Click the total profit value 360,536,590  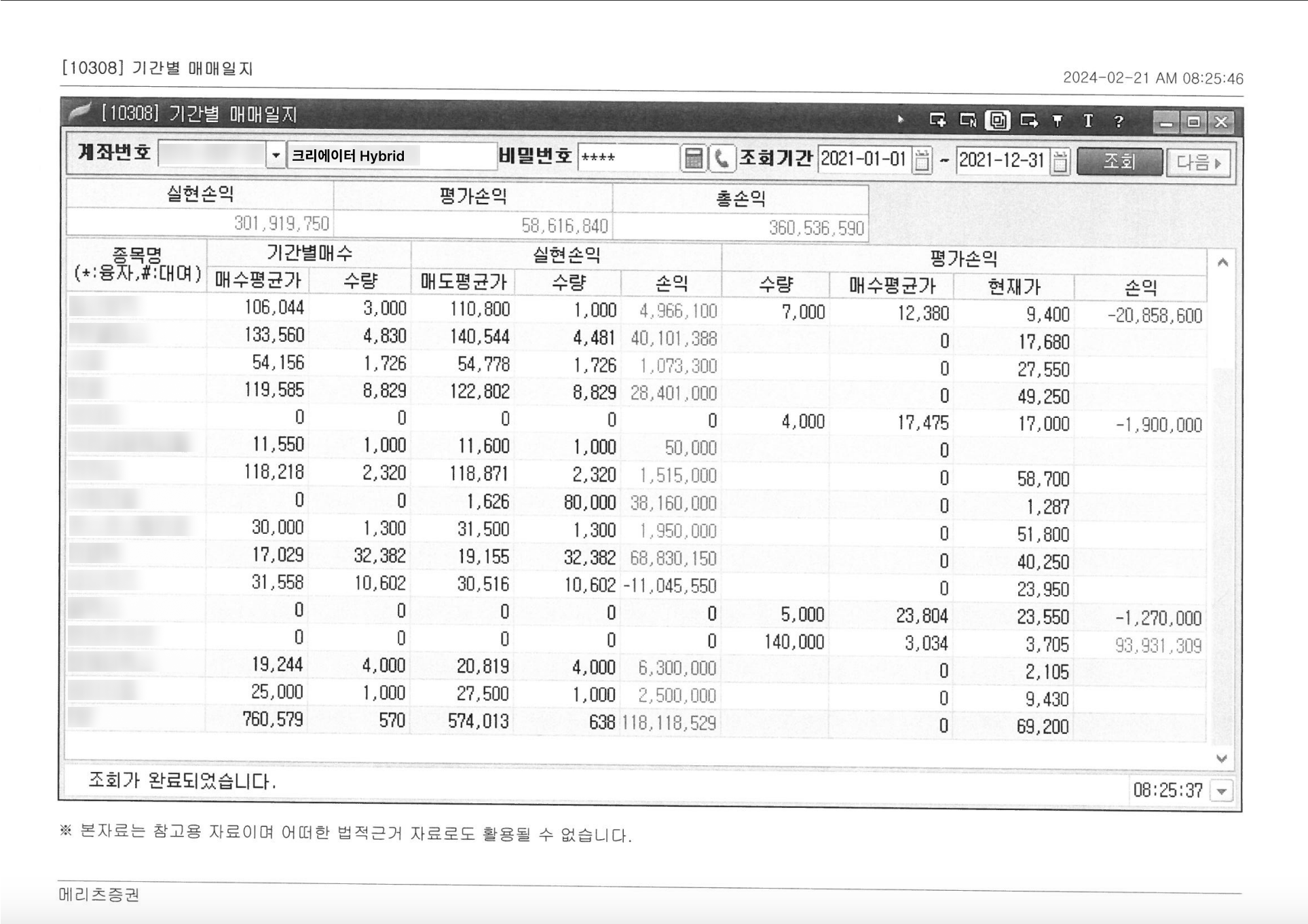[x=741, y=227]
